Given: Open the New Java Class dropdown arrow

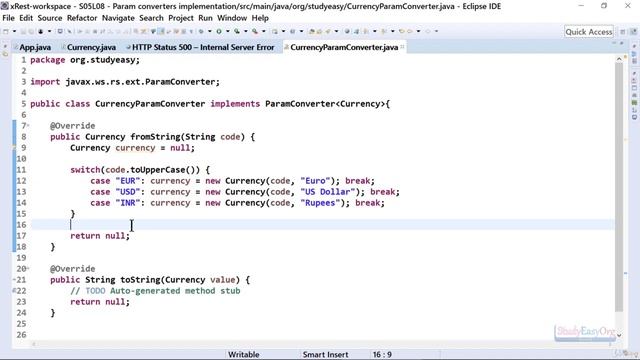Looking at the screenshot, I should click(x=301, y=31).
